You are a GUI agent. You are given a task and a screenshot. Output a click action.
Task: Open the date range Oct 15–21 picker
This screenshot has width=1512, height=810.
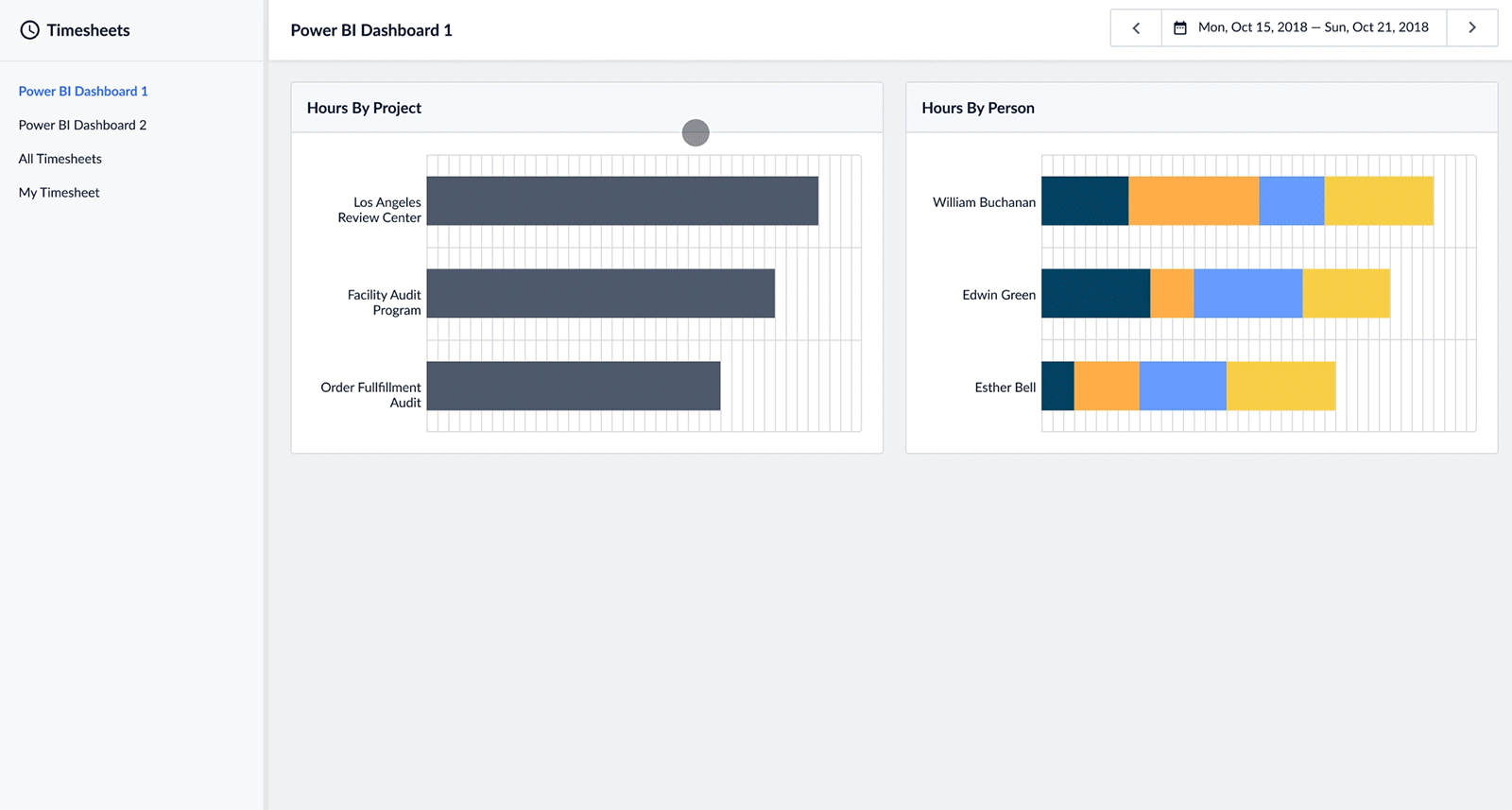point(1313,27)
